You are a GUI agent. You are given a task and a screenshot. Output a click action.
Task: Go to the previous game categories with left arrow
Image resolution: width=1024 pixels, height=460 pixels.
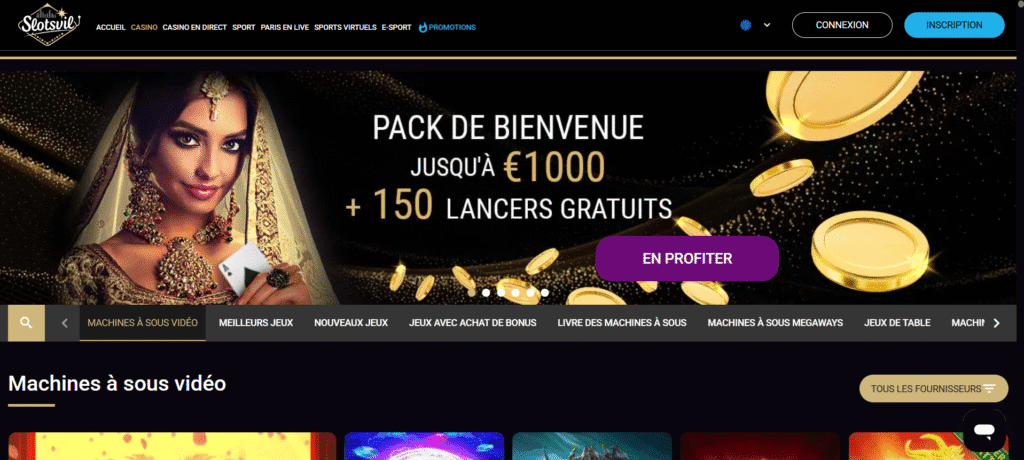64,323
